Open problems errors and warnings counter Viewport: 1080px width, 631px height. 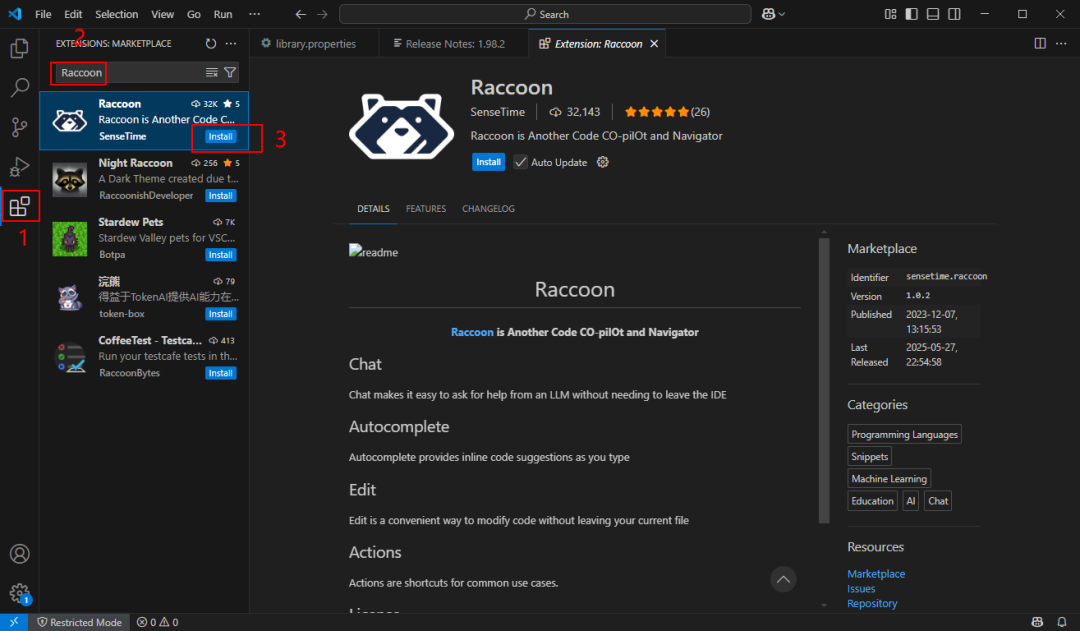pyautogui.click(x=157, y=622)
